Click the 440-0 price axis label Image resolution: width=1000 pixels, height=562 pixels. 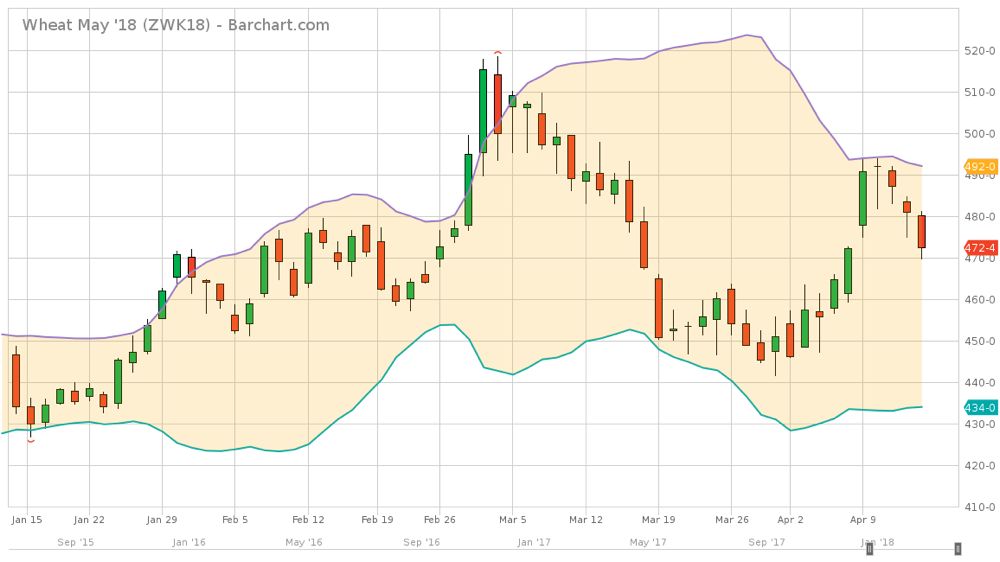coord(980,383)
